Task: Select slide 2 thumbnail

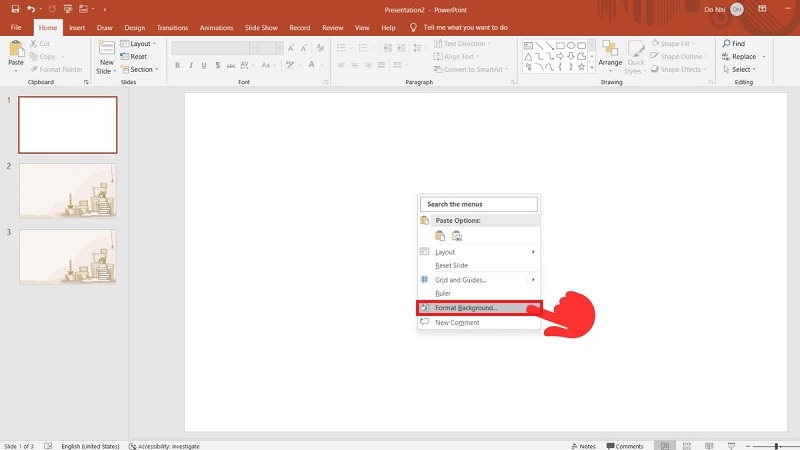Action: pos(68,191)
